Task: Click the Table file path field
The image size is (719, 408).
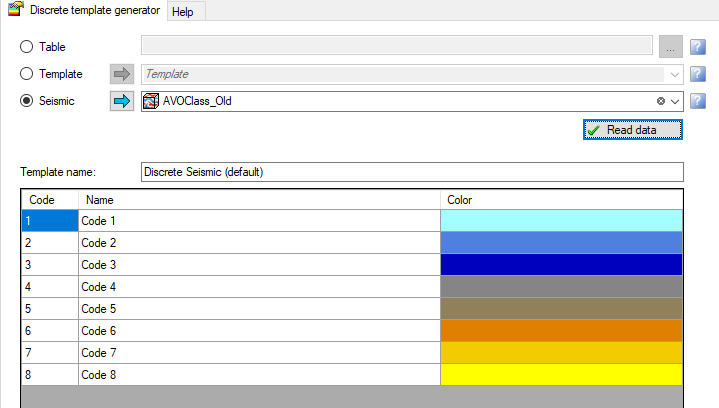Action: 397,45
